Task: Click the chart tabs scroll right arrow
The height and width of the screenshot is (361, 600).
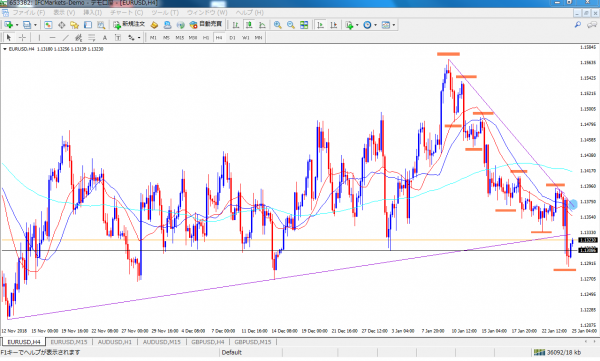Action: [595, 341]
